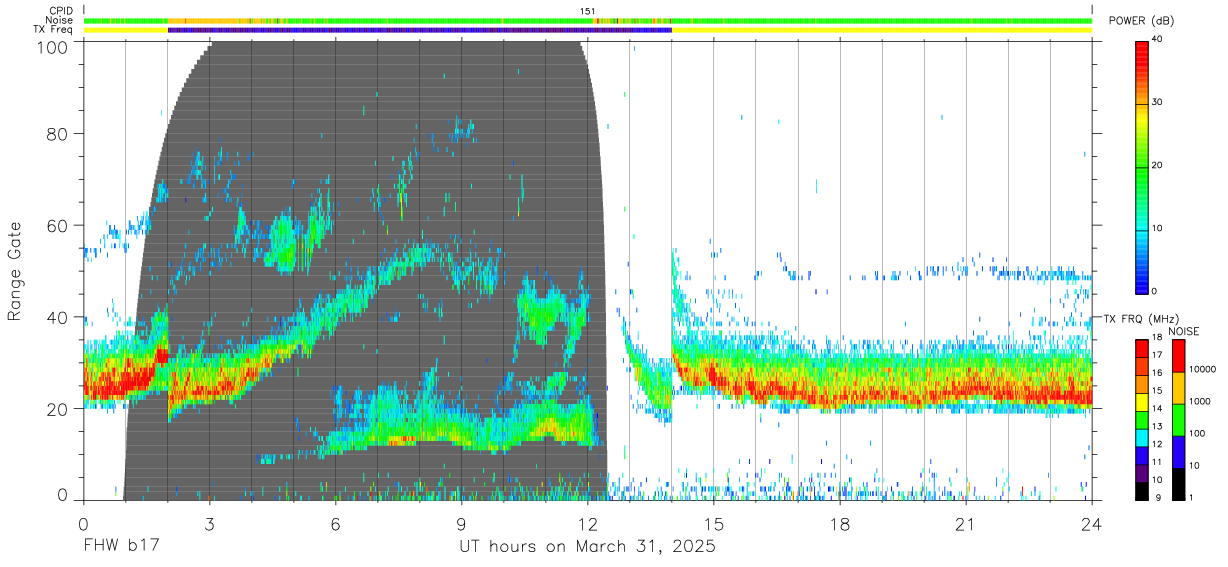Click the UT hours tick label 3
Image resolution: width=1228 pixels, height=567 pixels.
pos(209,524)
